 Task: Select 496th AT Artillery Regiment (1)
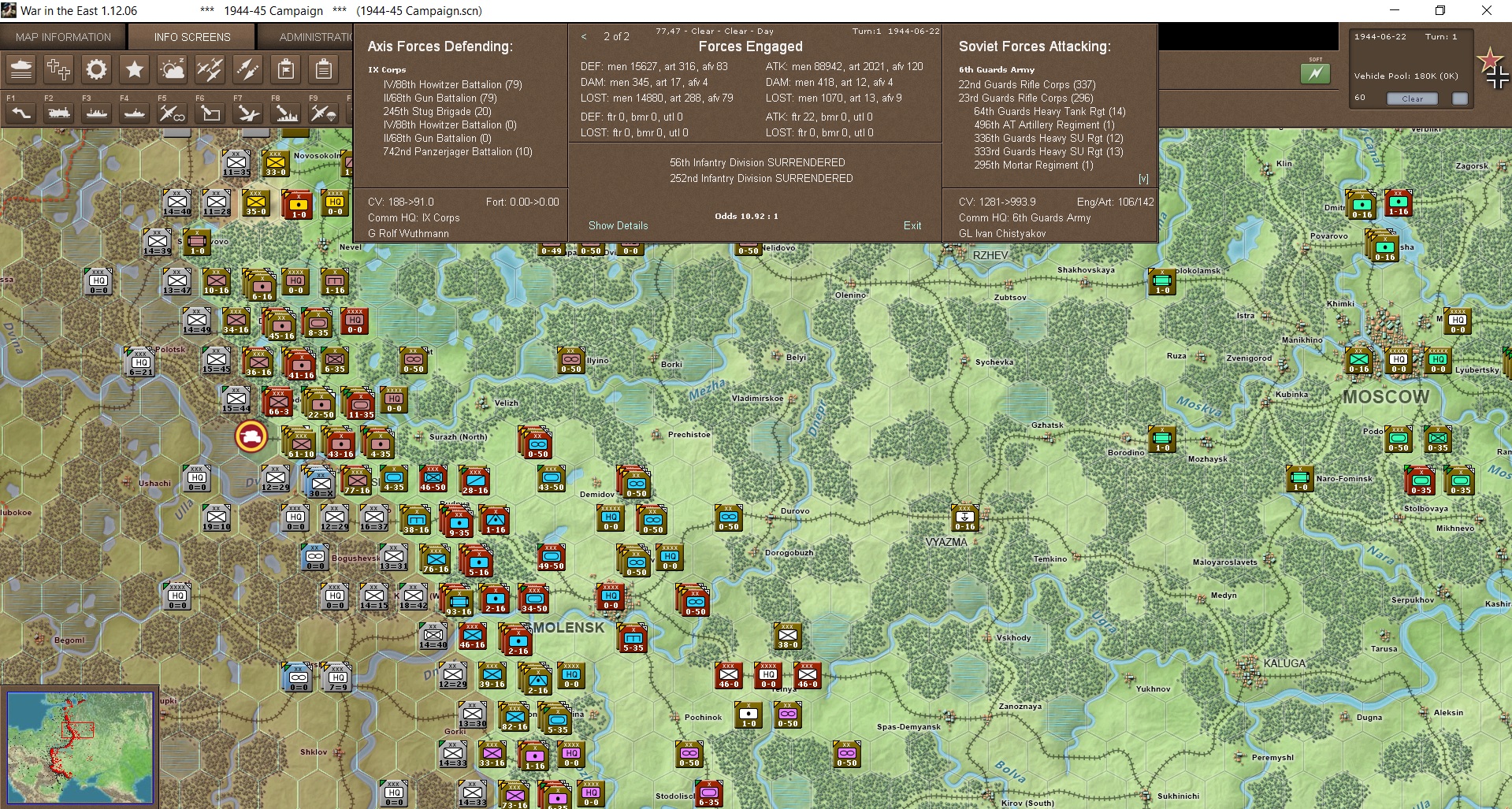1044,124
